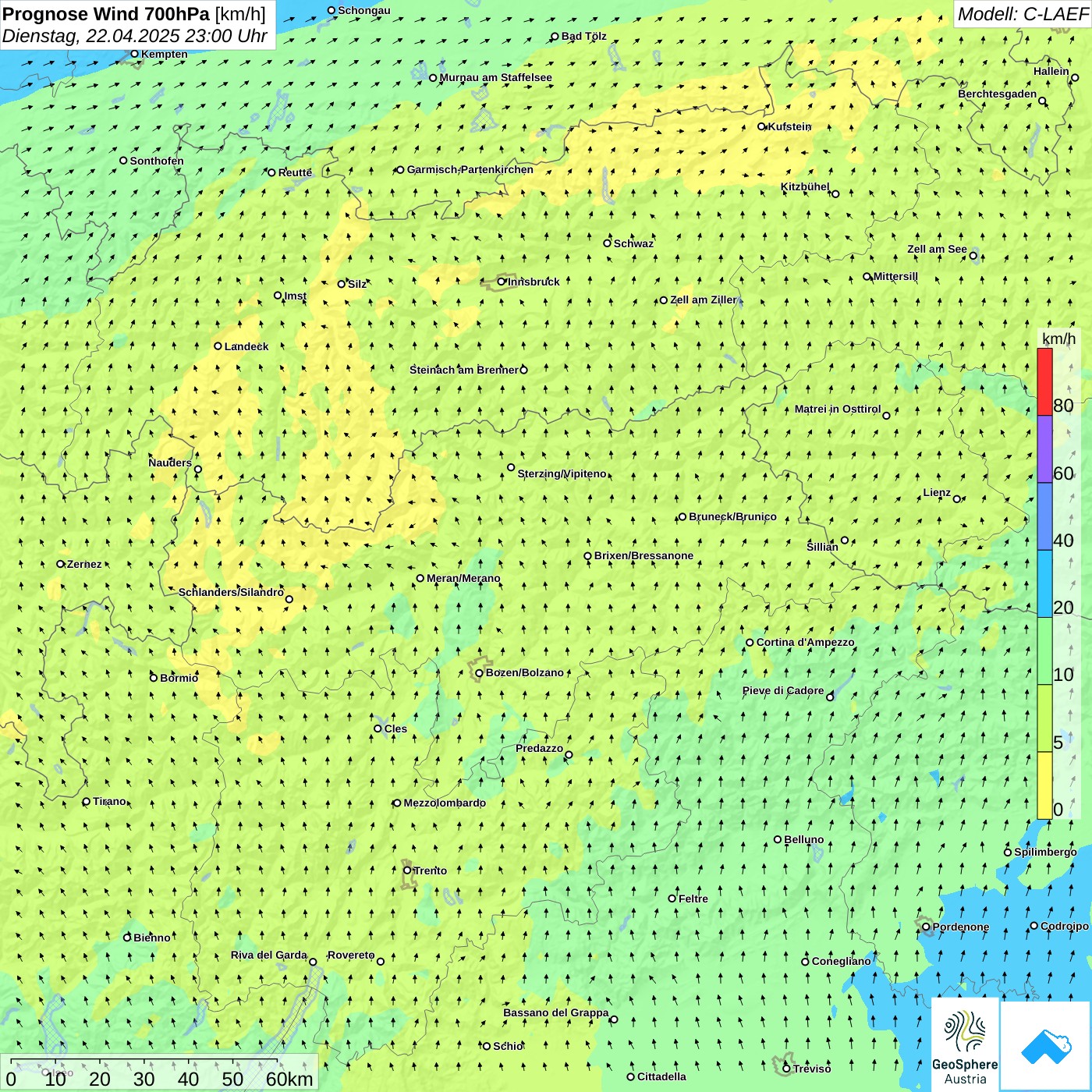Select the Landeck location marker circle

tap(218, 346)
